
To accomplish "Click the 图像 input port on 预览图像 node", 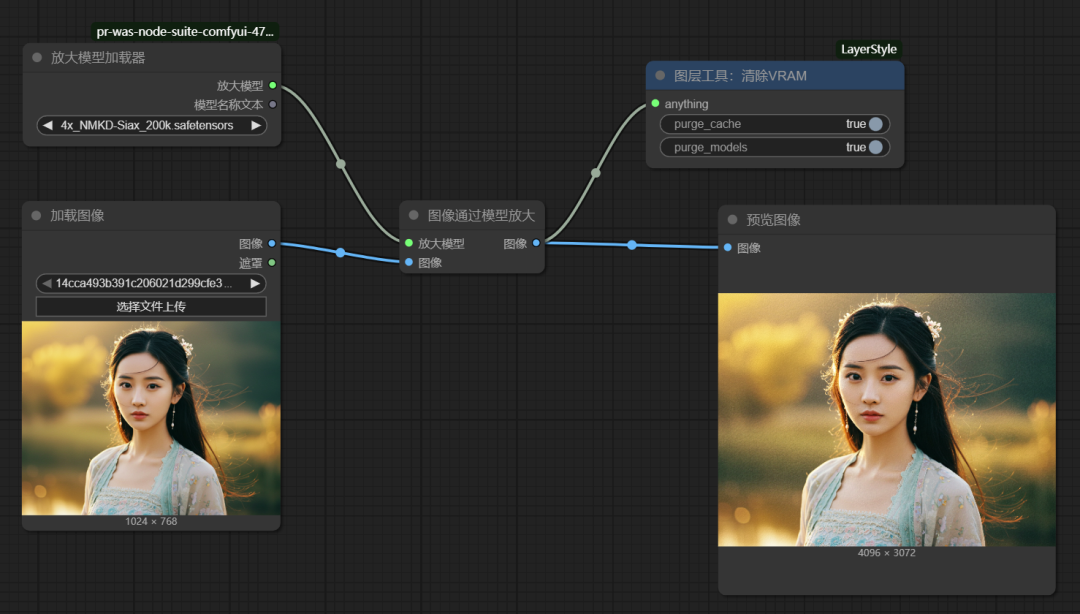I will coord(726,248).
